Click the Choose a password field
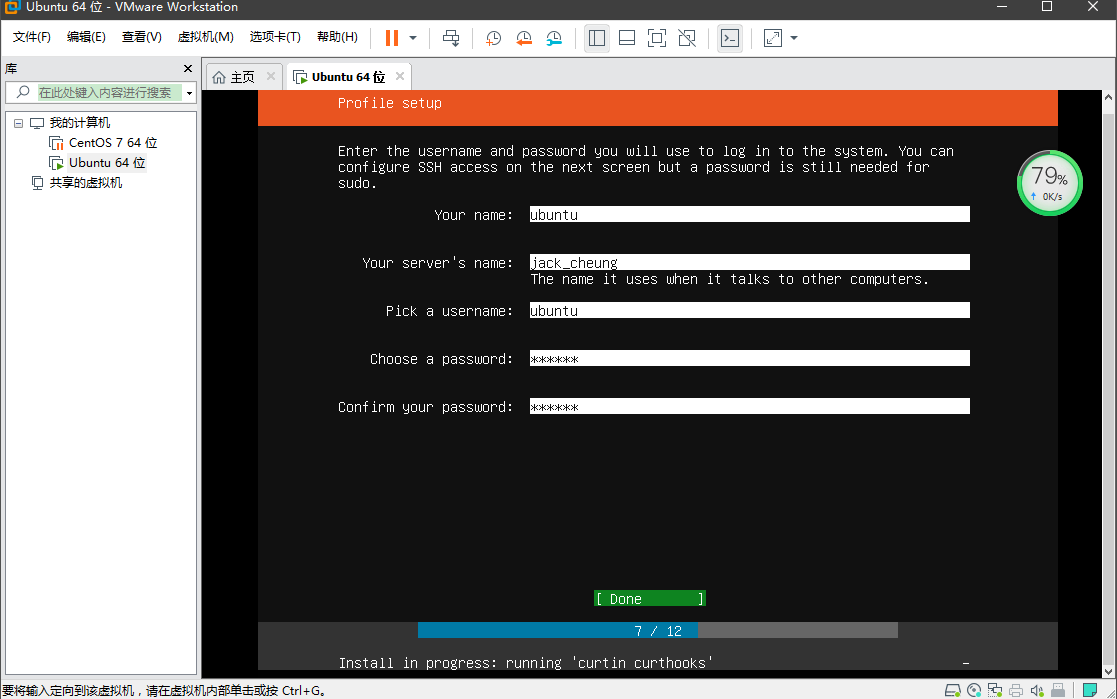 [x=749, y=358]
